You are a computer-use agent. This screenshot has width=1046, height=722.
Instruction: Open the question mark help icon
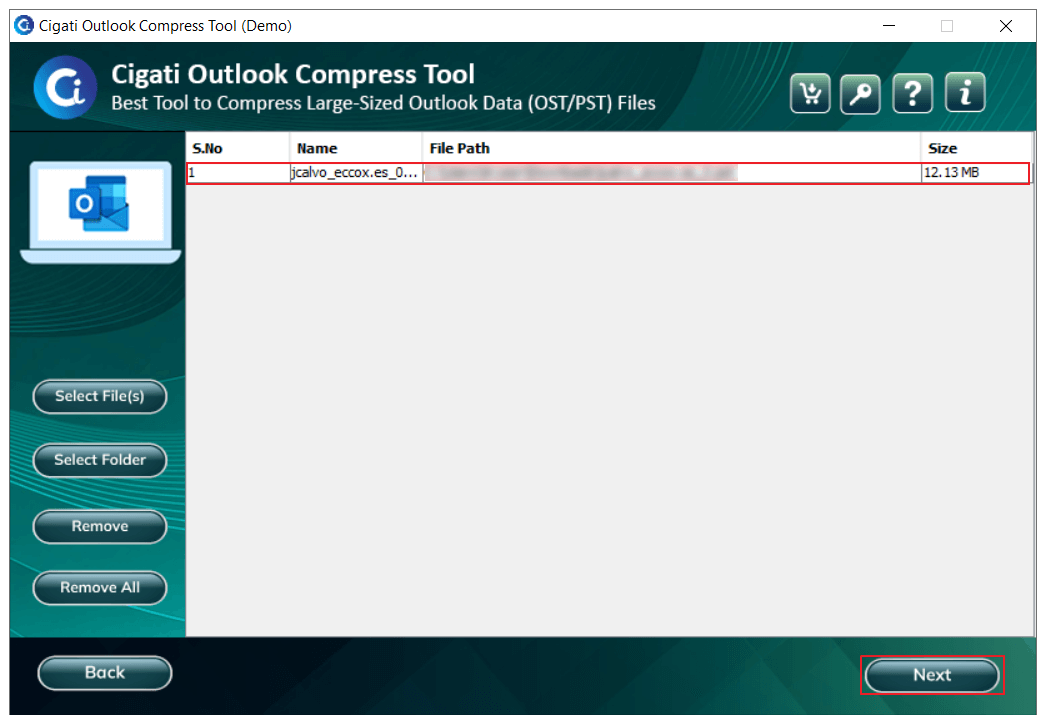click(913, 93)
